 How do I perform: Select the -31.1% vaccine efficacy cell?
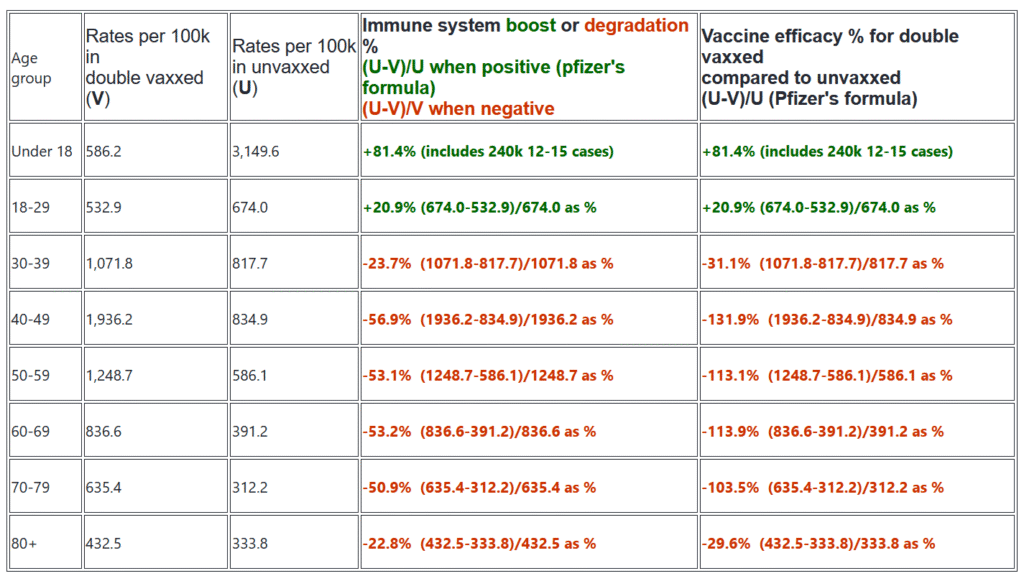click(857, 263)
